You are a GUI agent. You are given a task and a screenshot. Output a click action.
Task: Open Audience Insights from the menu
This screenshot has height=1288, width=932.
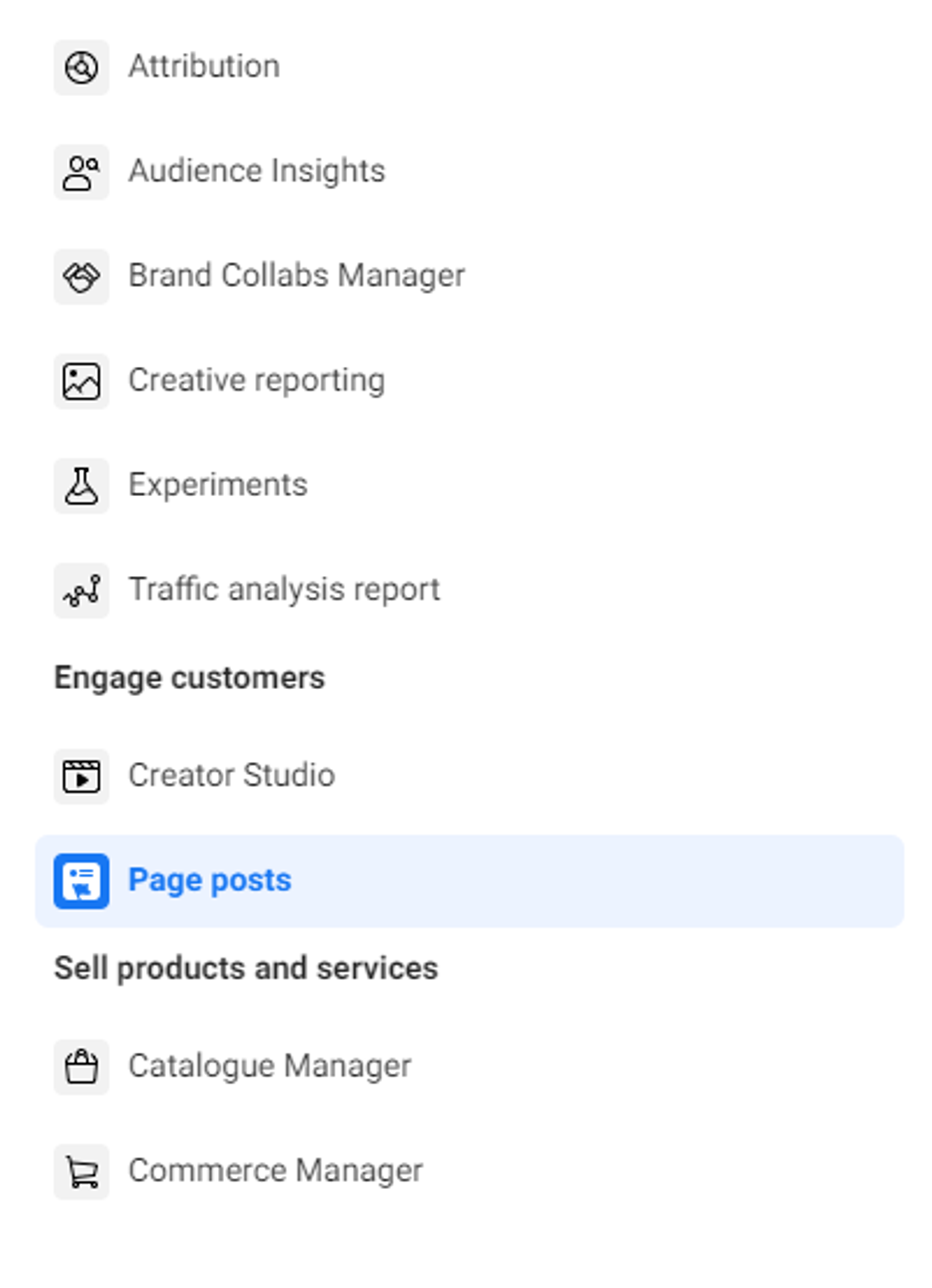pyautogui.click(x=257, y=171)
